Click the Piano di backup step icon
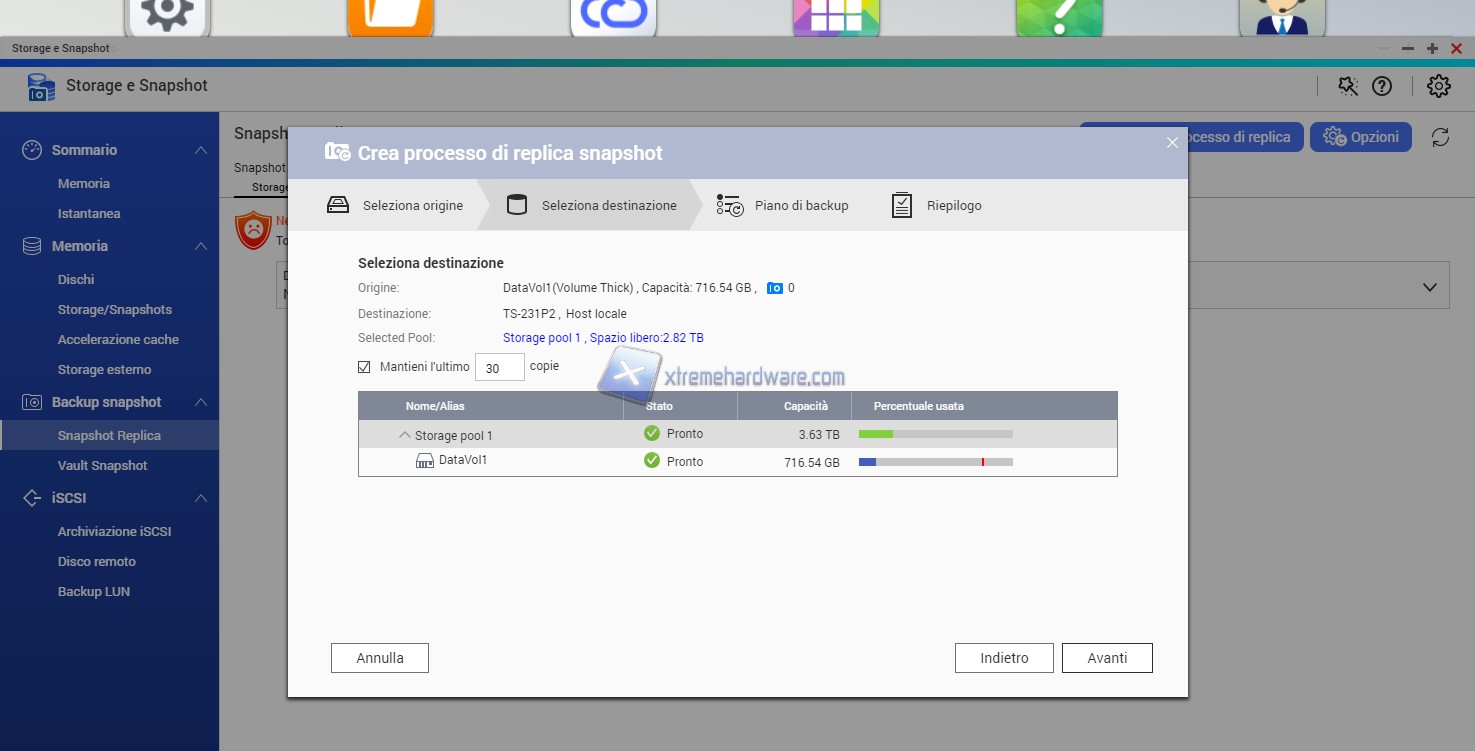1475x751 pixels. [730, 206]
